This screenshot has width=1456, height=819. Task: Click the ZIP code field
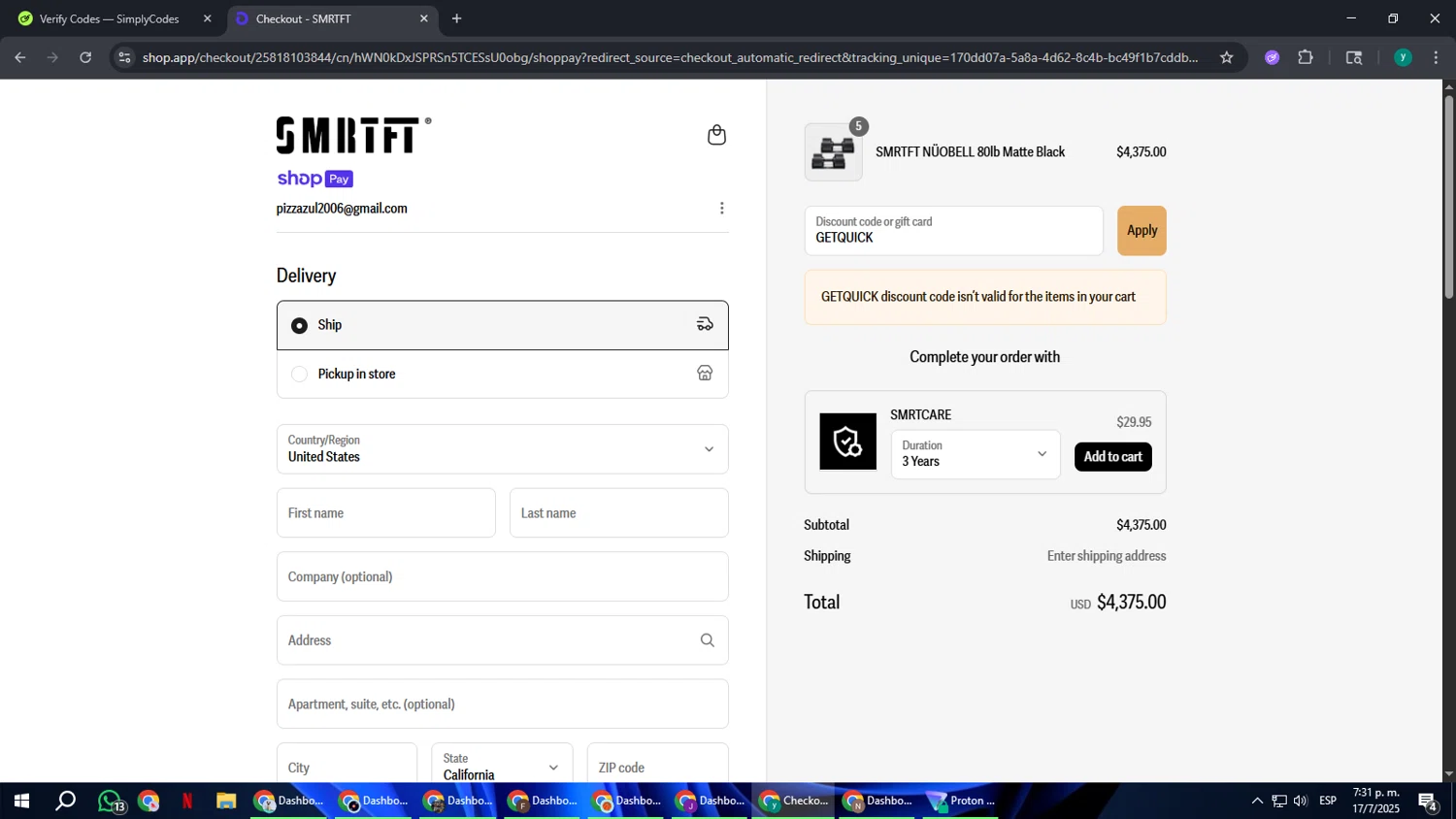pyautogui.click(x=658, y=765)
